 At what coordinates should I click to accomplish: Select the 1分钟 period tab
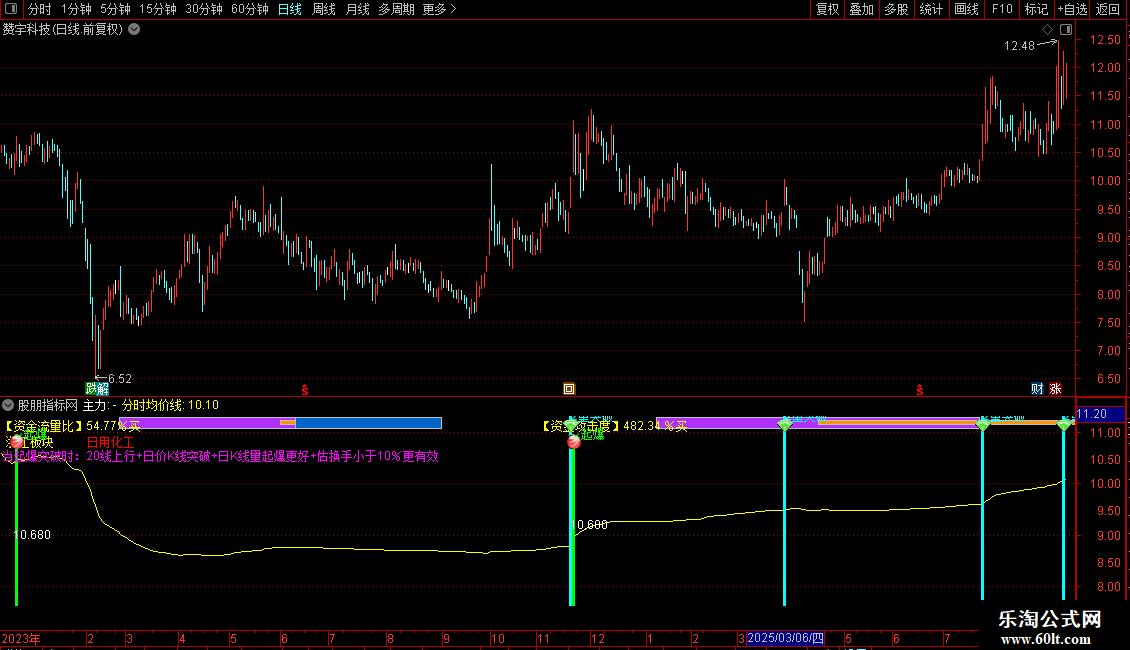point(76,9)
